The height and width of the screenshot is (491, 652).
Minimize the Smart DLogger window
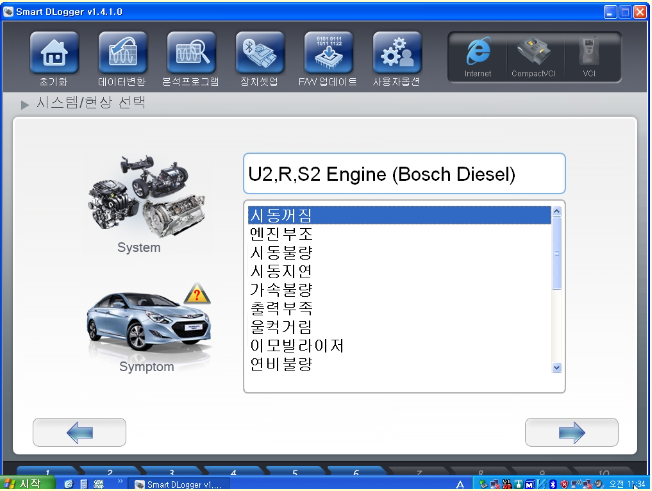pyautogui.click(x=610, y=12)
